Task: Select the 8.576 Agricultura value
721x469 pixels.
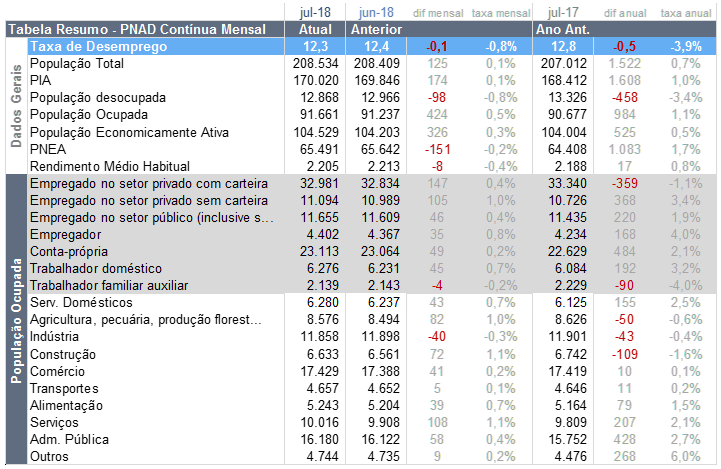Action: tap(323, 320)
